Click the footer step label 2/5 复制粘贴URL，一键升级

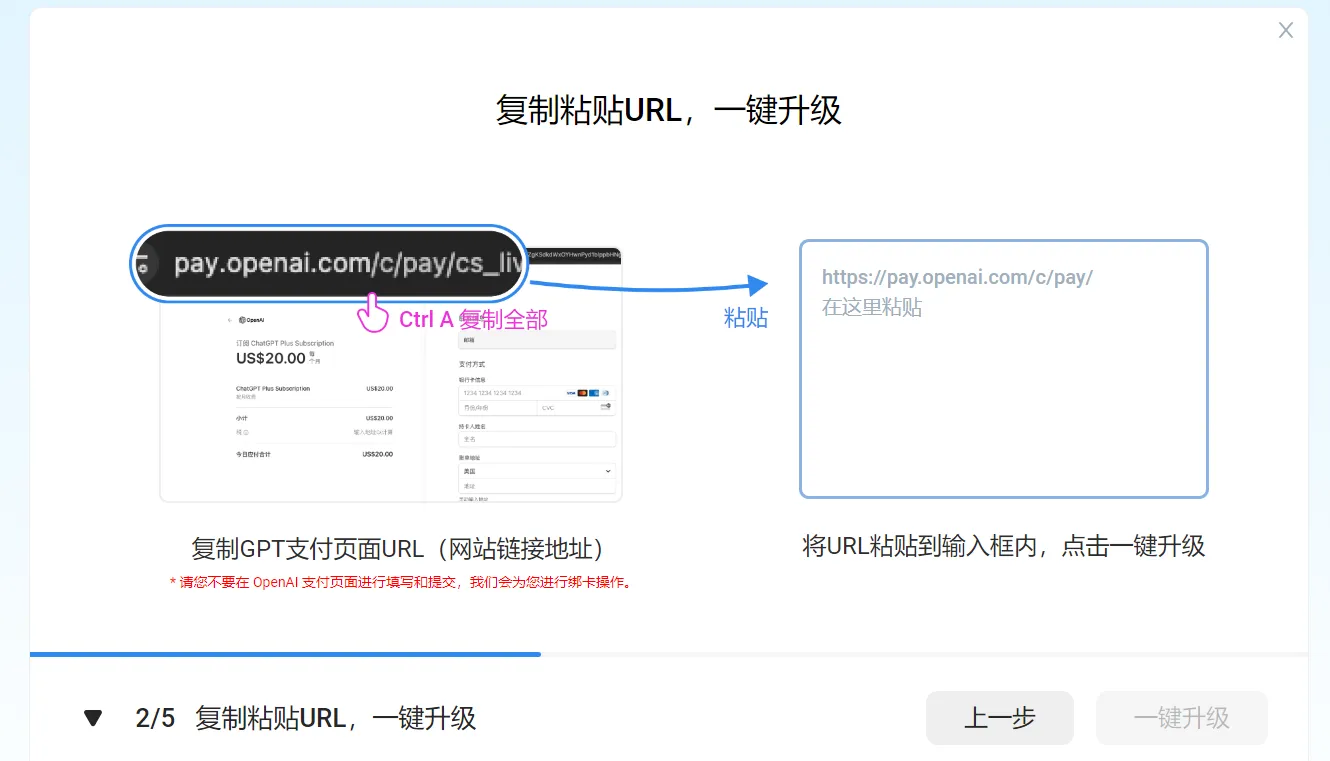(x=306, y=718)
